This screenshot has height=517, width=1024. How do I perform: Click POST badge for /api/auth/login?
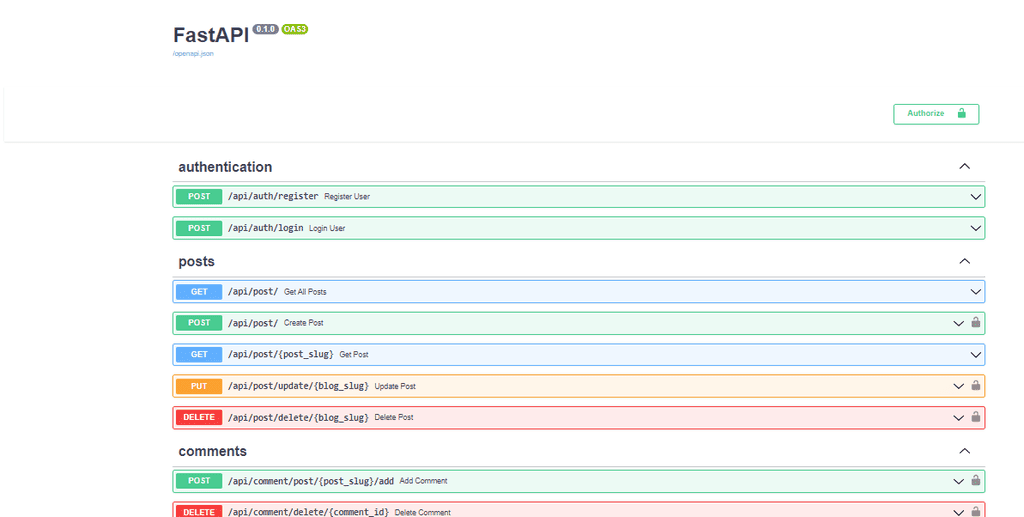click(199, 228)
